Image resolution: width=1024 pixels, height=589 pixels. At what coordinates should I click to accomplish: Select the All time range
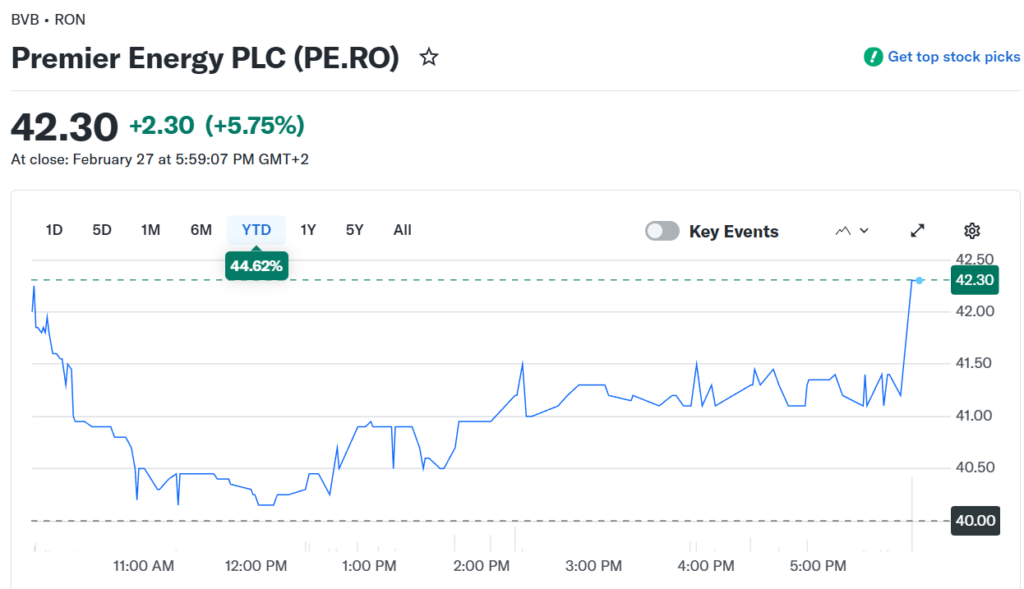(x=402, y=230)
